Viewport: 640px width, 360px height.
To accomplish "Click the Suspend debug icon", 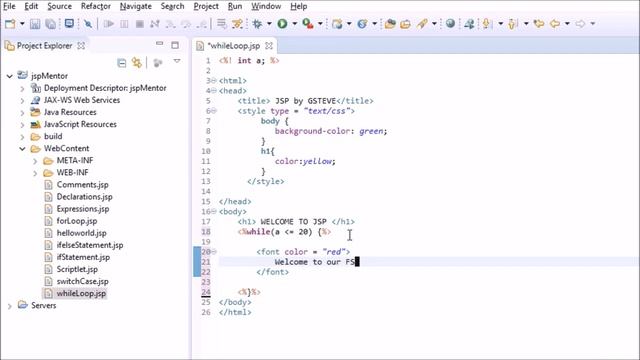I will [x=124, y=24].
